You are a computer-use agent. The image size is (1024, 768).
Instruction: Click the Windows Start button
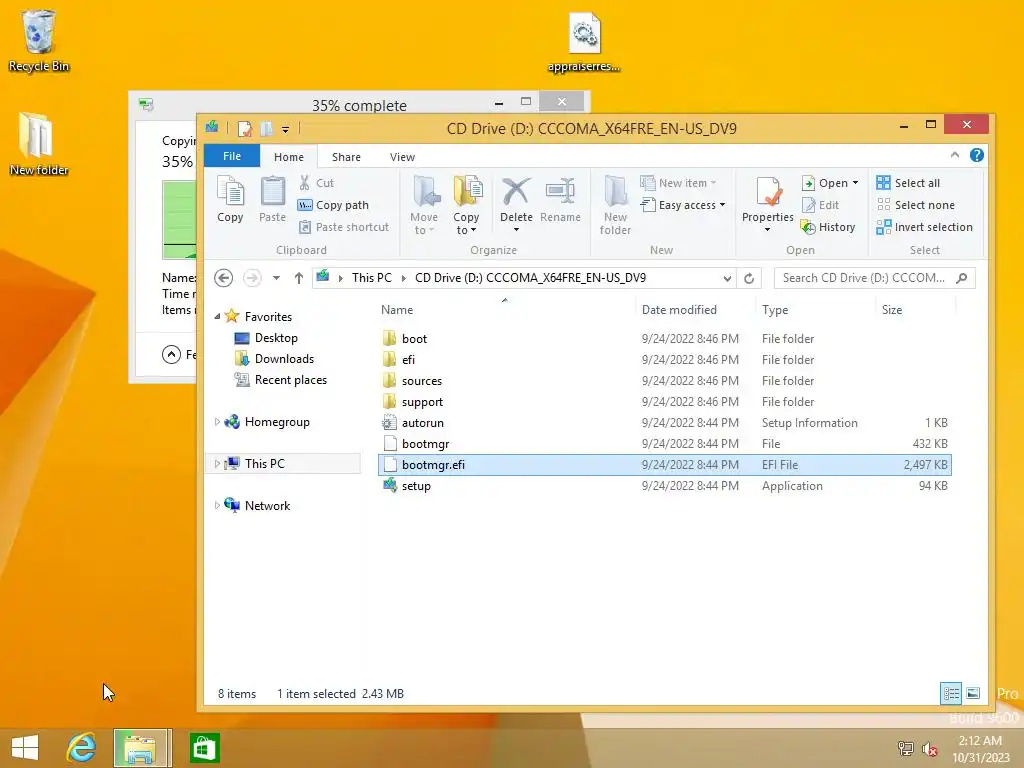(25, 748)
